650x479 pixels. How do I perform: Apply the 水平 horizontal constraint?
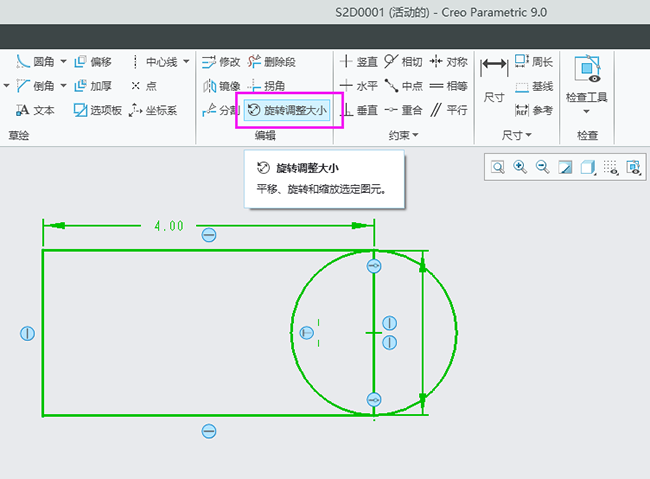pyautogui.click(x=359, y=86)
